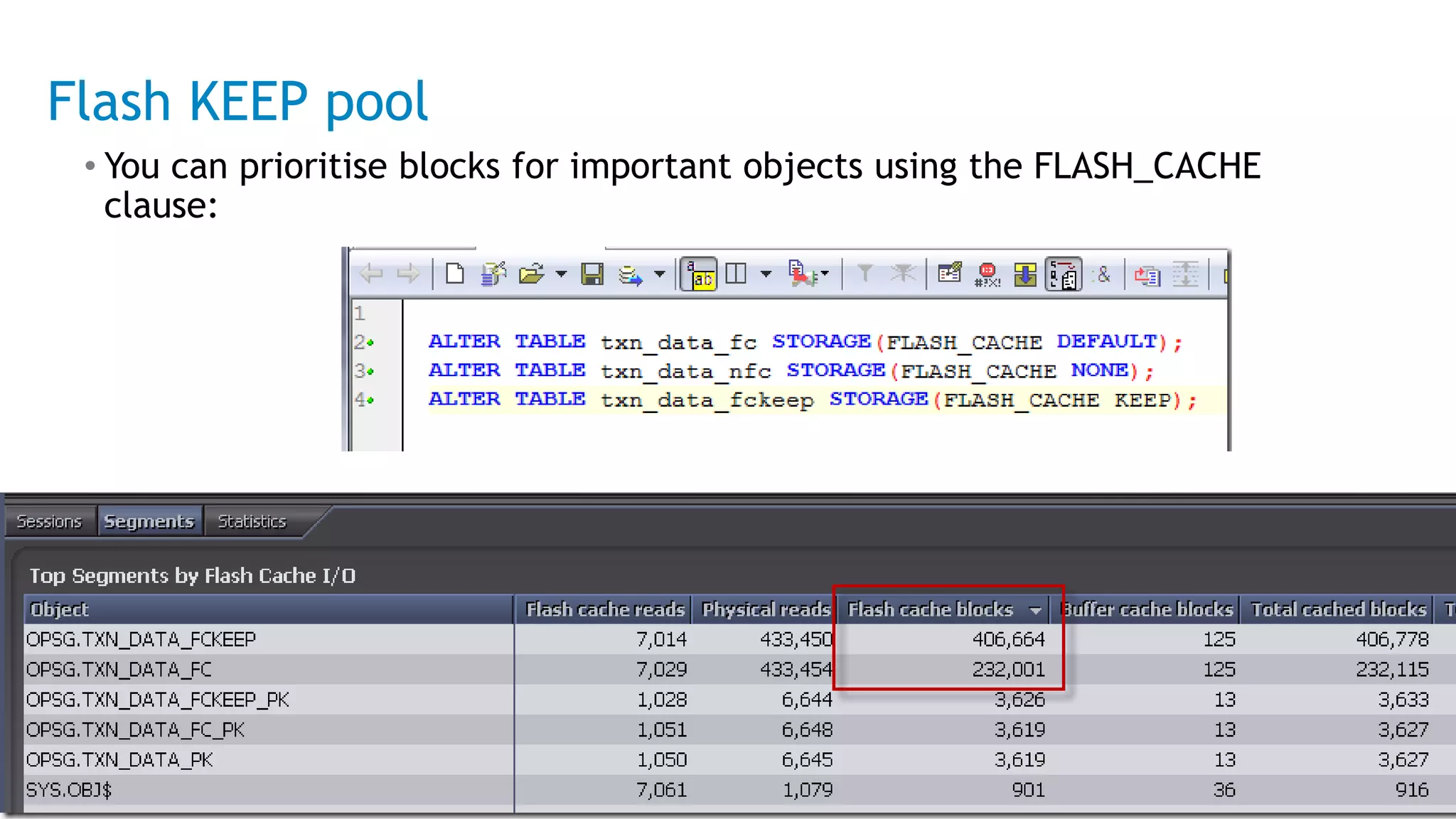
Task: Select the OPSG.TXN_DATA_FC_PK row
Action: [x=739, y=729]
